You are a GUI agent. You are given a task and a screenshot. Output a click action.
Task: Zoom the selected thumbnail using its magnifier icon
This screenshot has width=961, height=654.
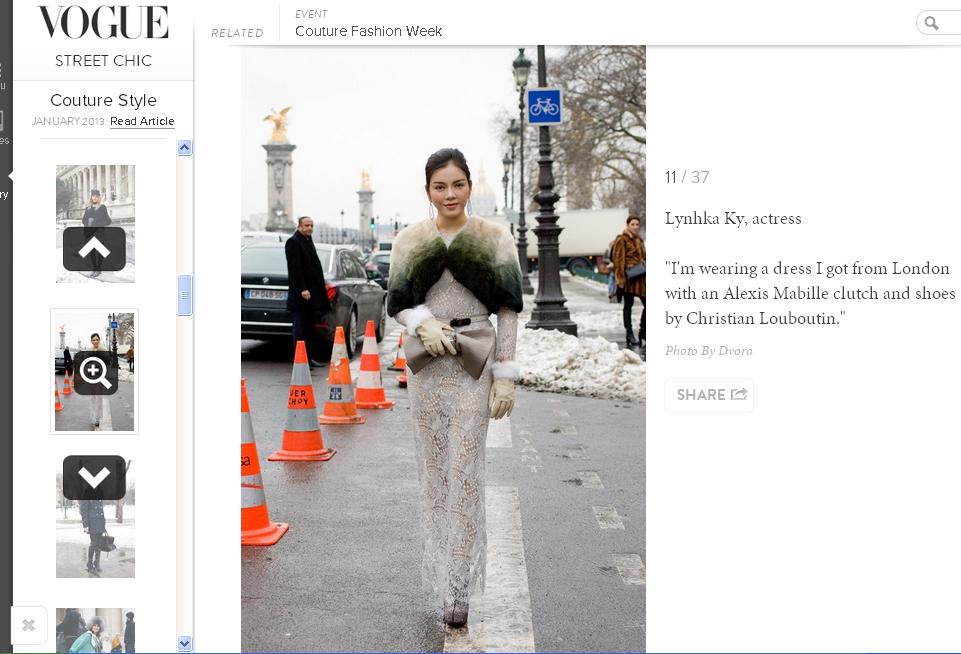(95, 373)
